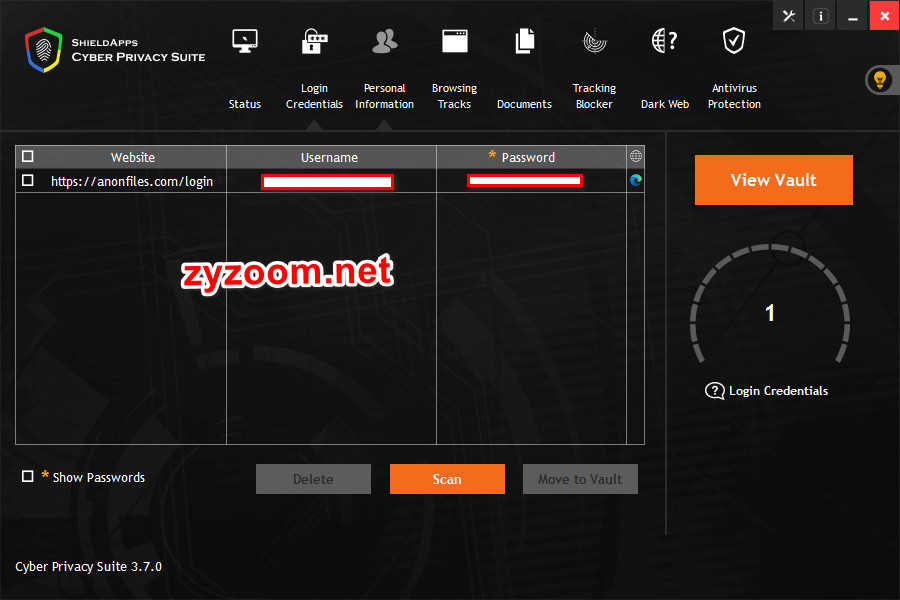Switch to the Login Credentials tab label
This screenshot has height=600, width=900.
315,96
